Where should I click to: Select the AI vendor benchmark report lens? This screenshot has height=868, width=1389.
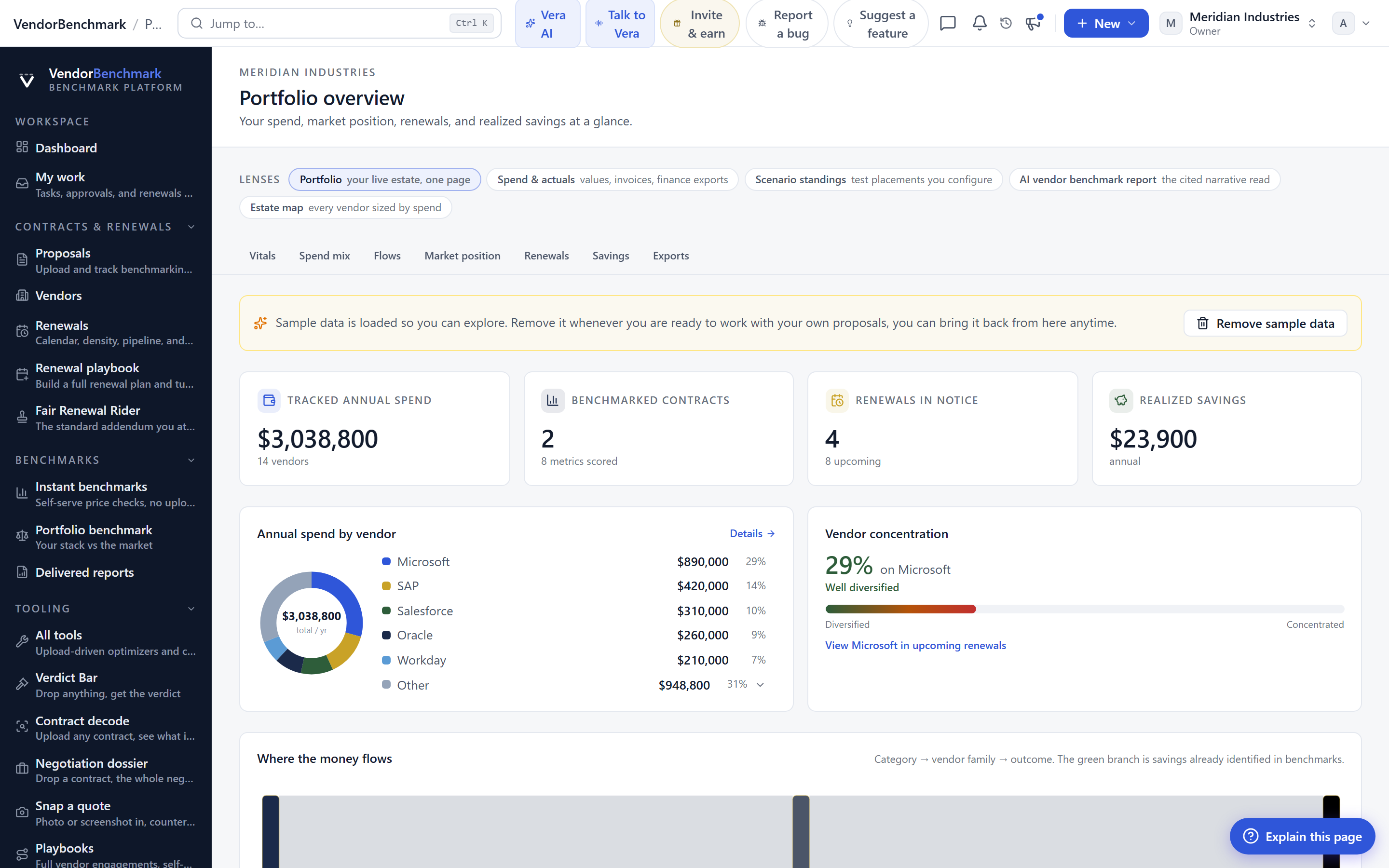1144,180
